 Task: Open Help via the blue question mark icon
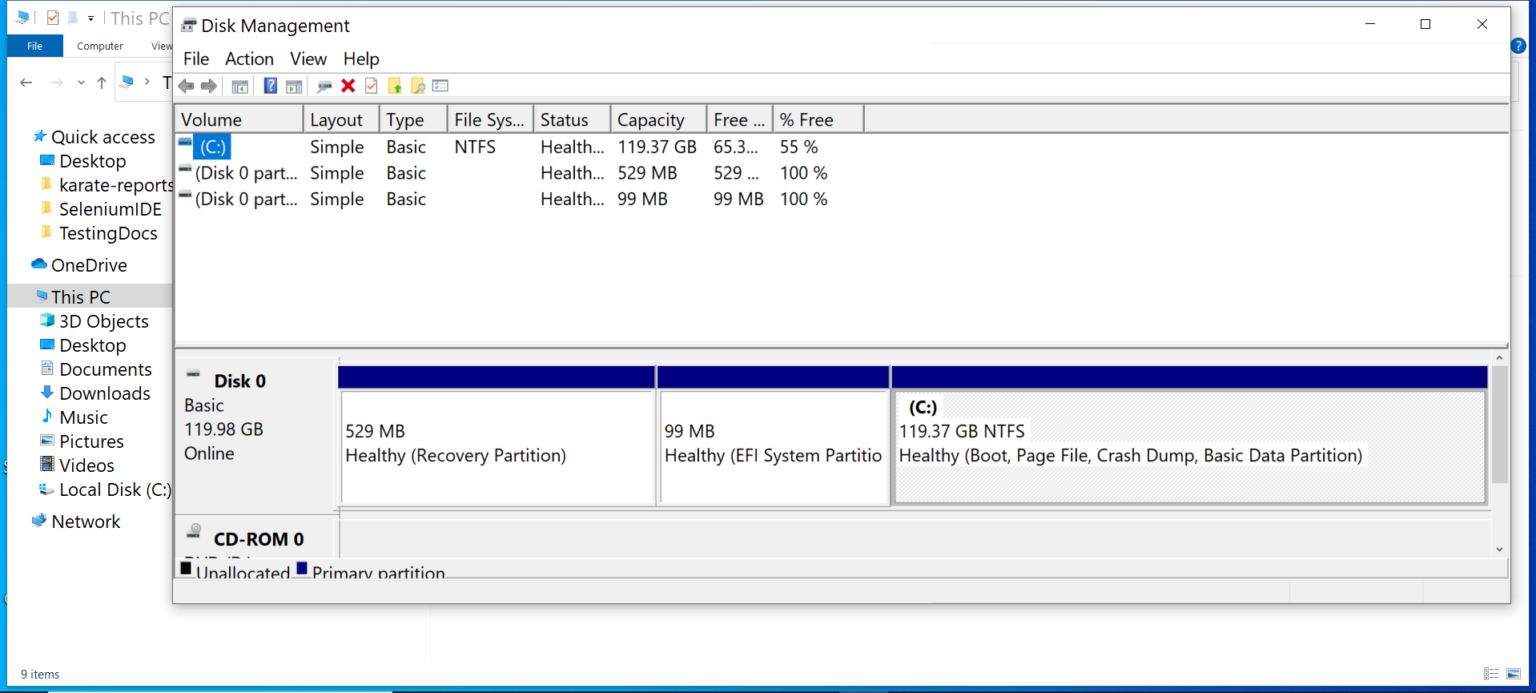point(270,85)
